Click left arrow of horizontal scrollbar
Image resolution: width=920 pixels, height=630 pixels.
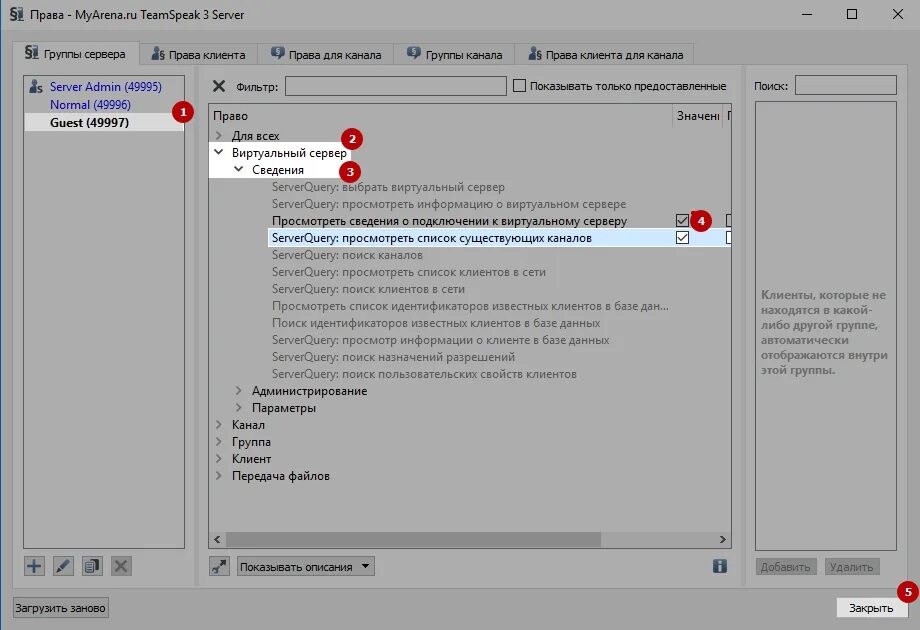(218, 539)
